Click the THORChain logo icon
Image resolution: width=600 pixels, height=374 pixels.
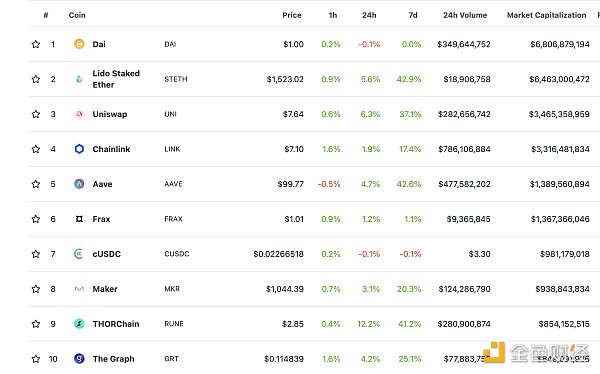(x=79, y=324)
